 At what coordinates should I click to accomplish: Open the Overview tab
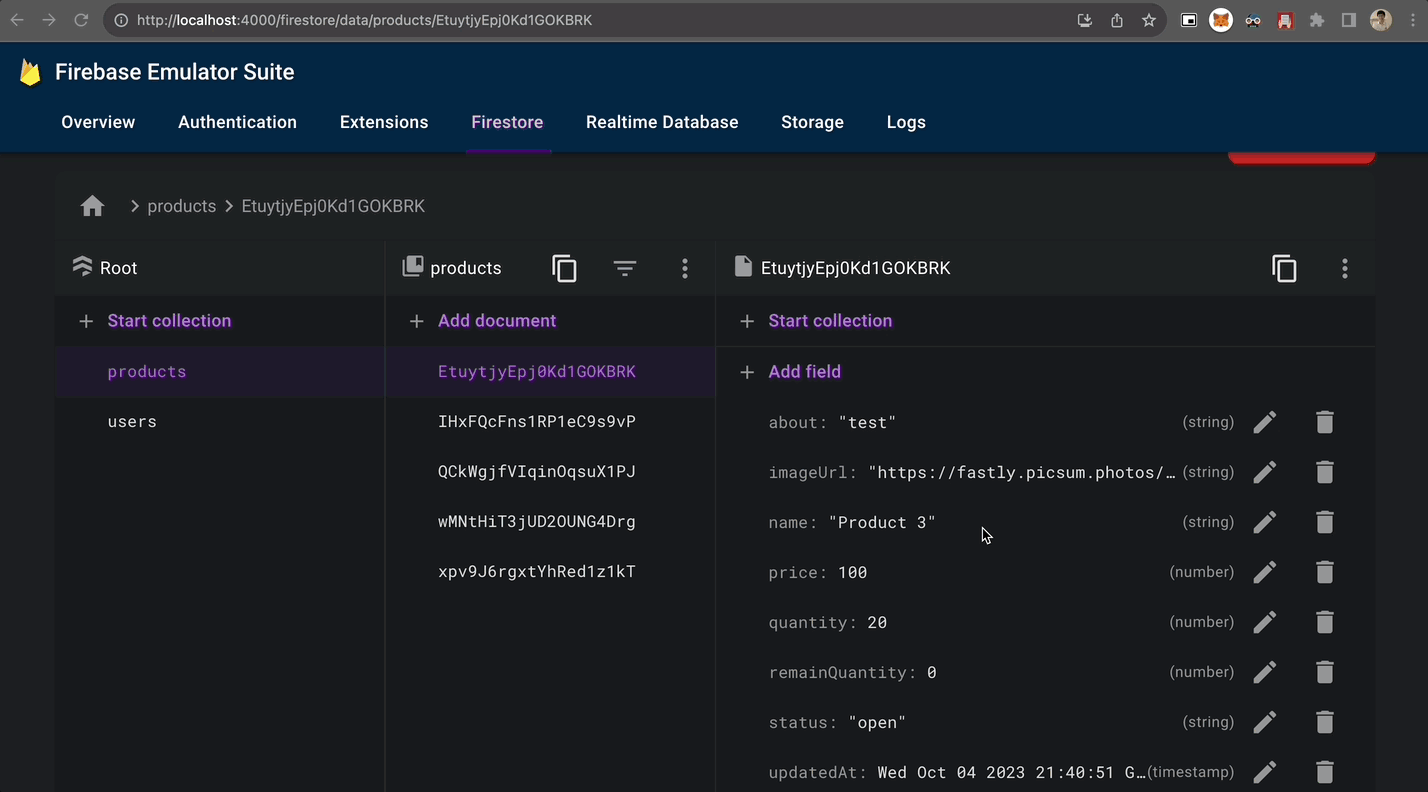click(x=98, y=122)
